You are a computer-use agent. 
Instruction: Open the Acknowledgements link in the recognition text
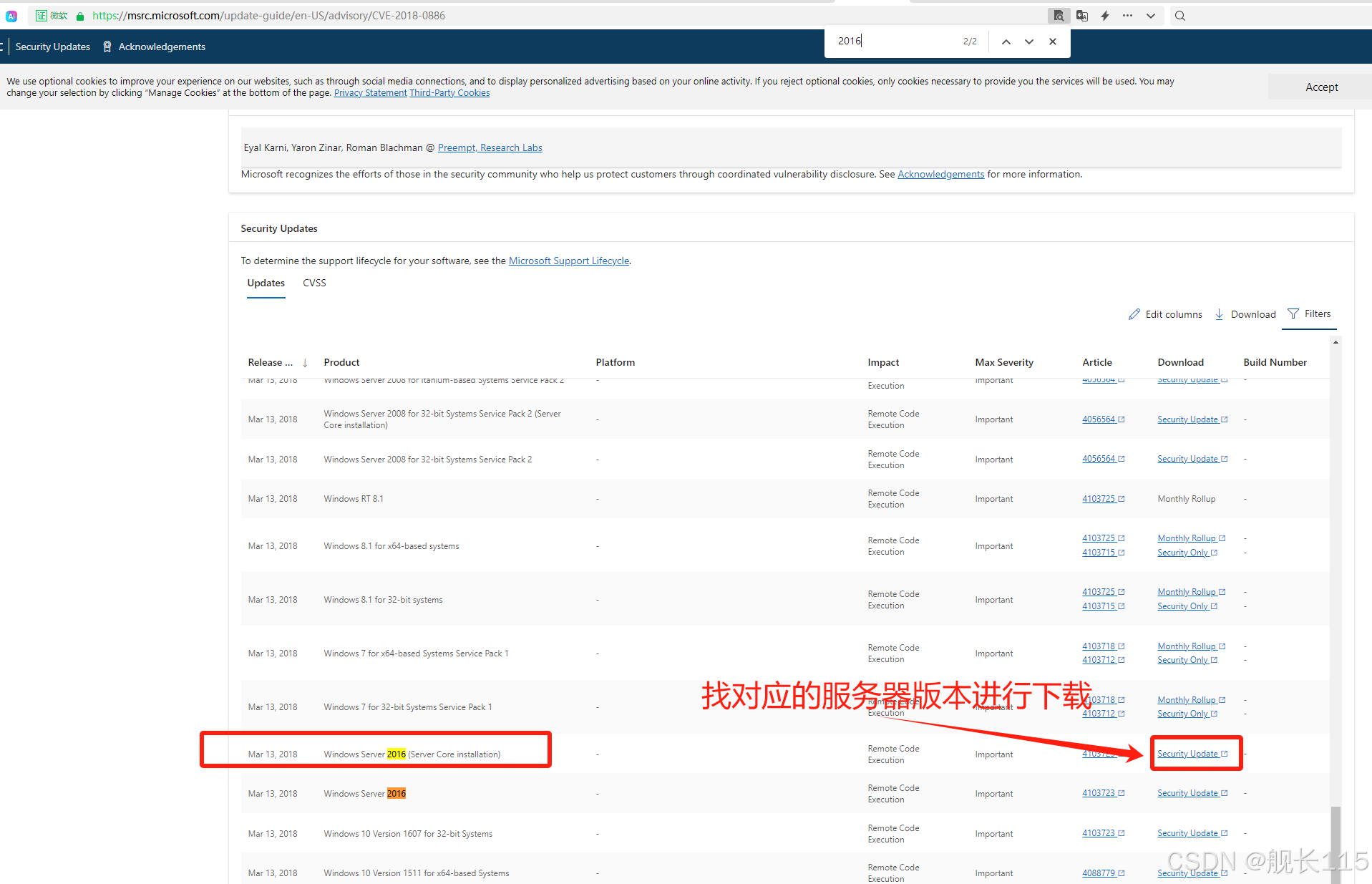point(940,174)
